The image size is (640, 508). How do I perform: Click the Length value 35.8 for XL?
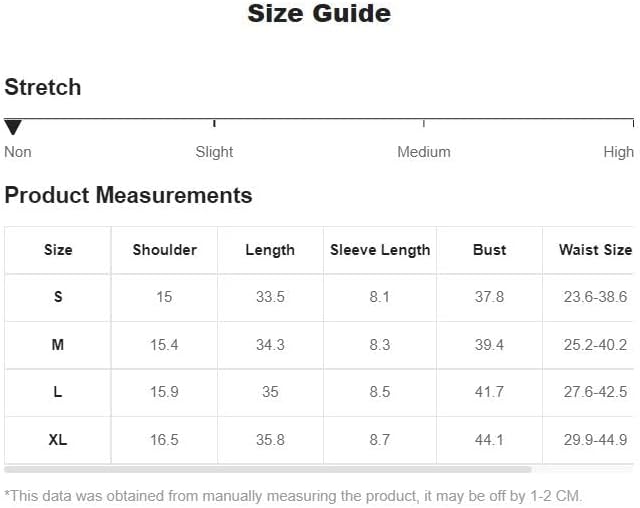point(270,440)
